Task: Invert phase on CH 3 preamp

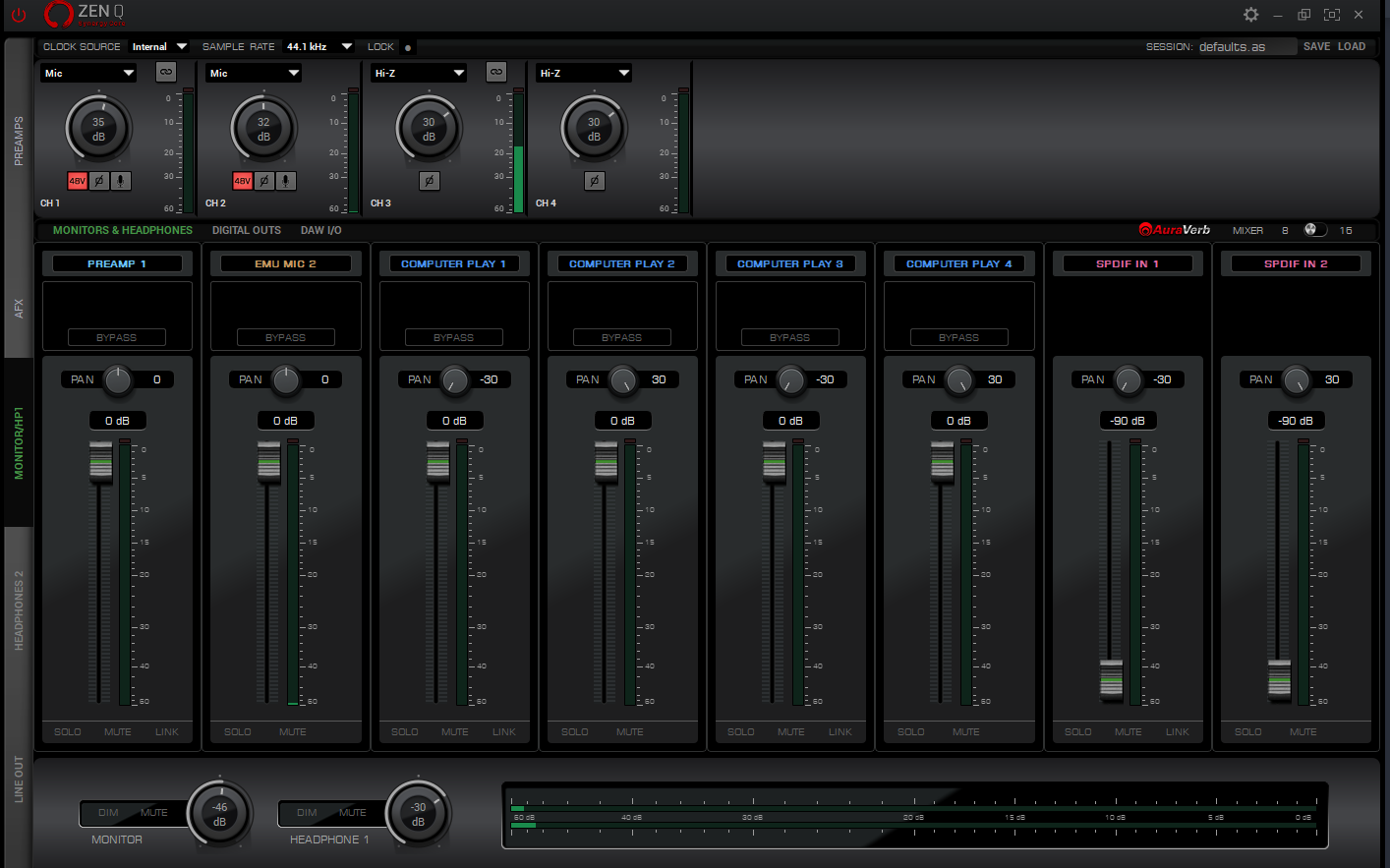Action: coord(429,181)
